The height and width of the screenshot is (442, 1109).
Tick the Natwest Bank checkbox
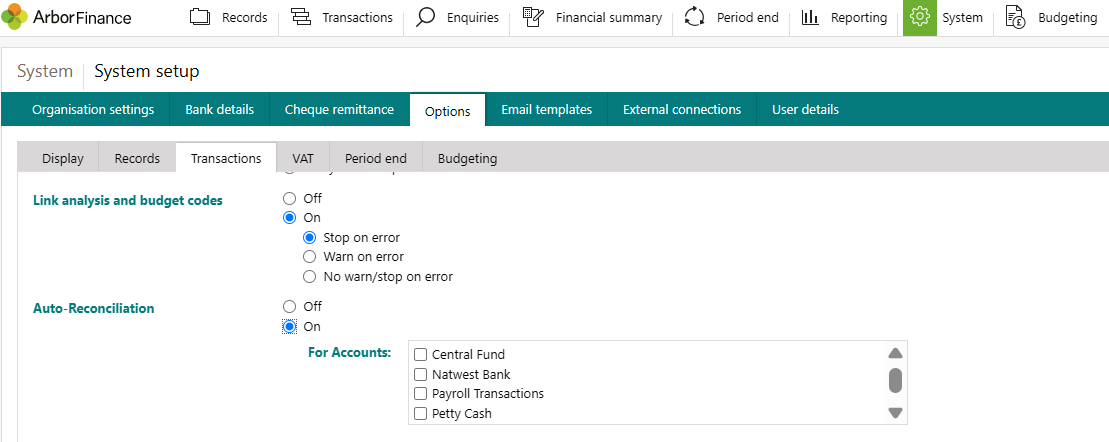tap(420, 374)
